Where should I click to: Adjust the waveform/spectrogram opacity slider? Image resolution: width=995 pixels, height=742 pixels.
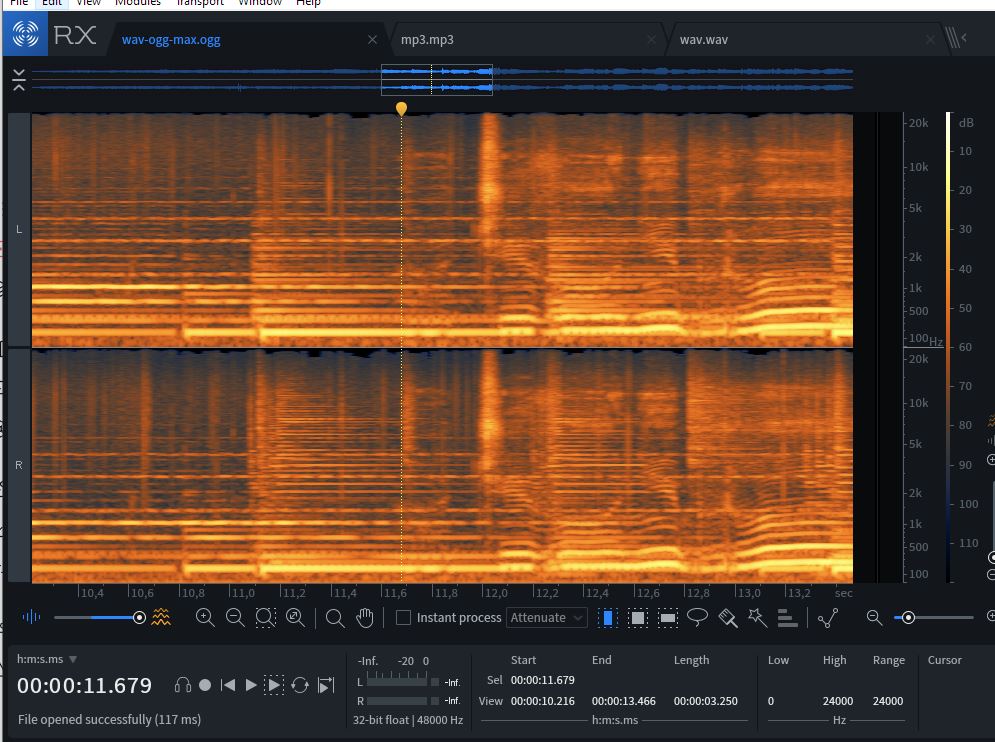[x=139, y=618]
